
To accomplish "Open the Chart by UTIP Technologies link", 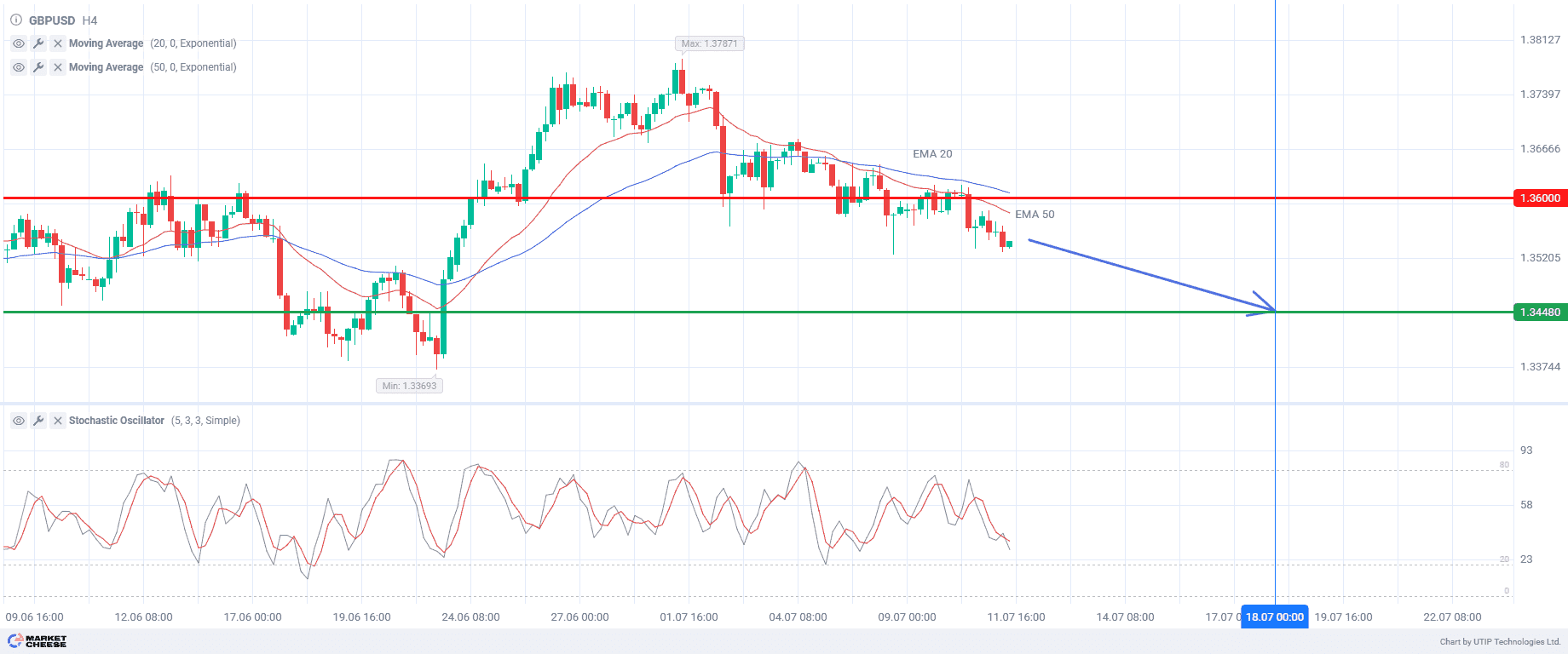I will [1500, 642].
